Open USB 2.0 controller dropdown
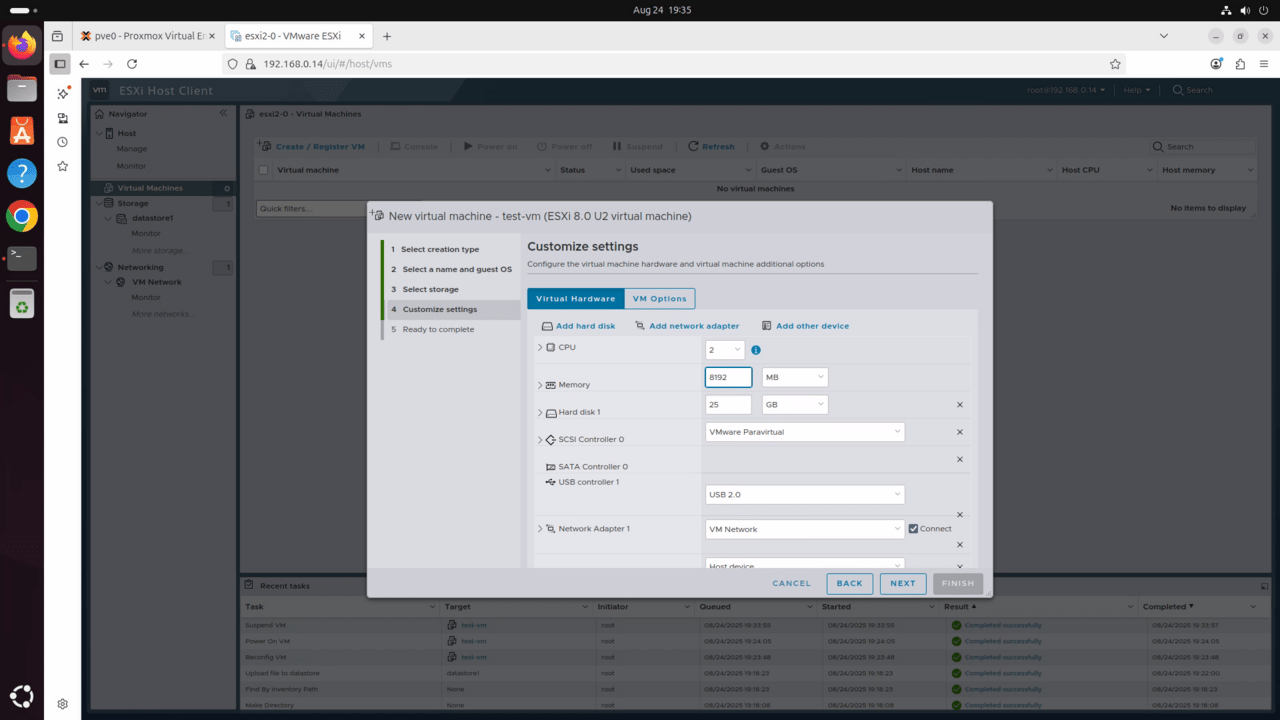The height and width of the screenshot is (720, 1280). (804, 494)
